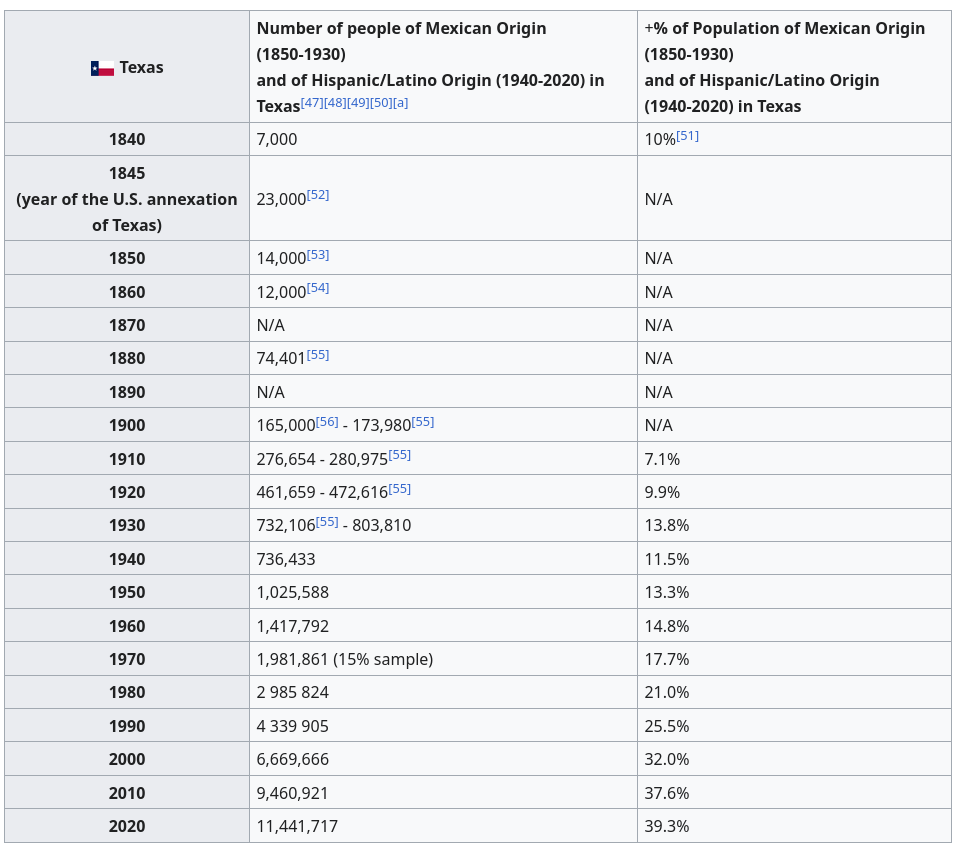Open citation [49] in the header

click(x=359, y=103)
